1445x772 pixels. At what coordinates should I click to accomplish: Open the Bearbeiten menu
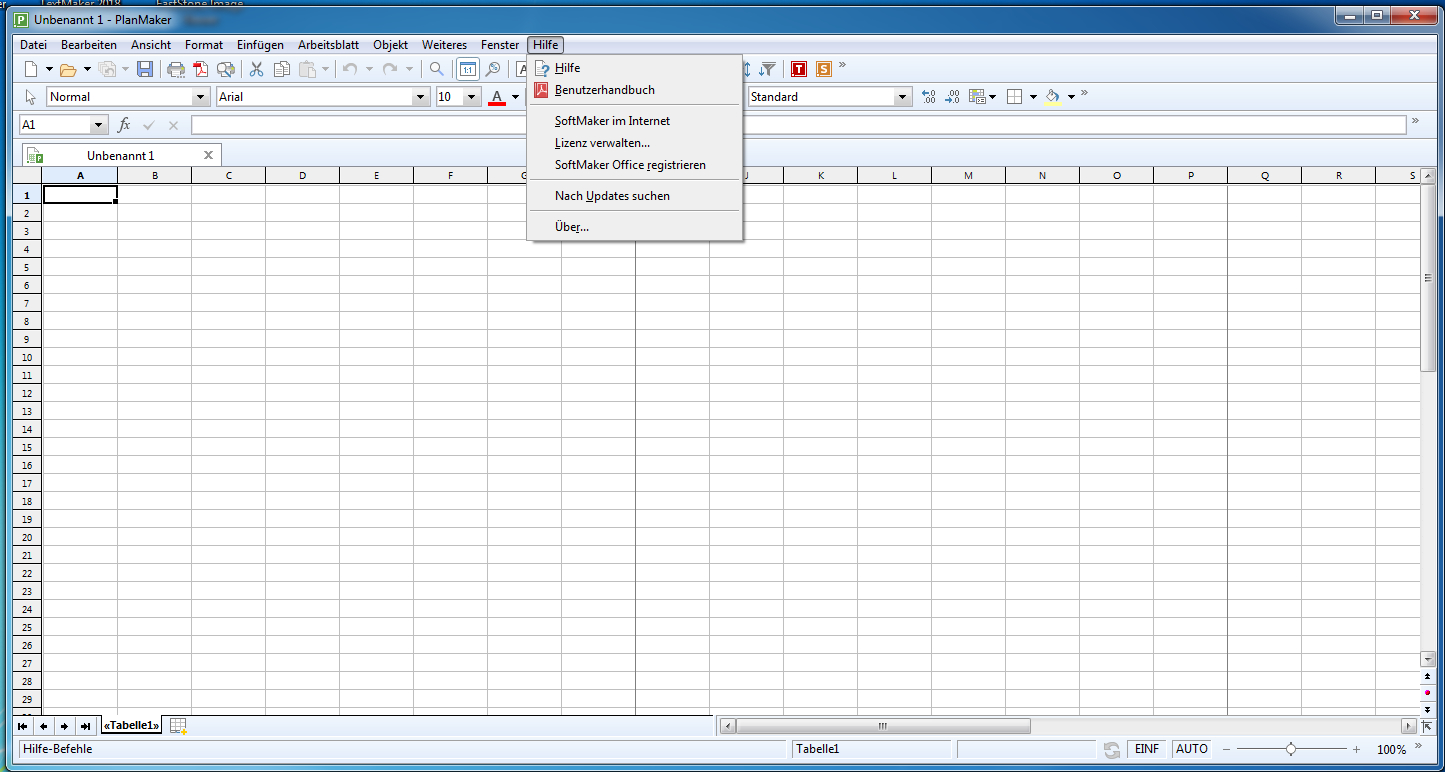(x=89, y=45)
